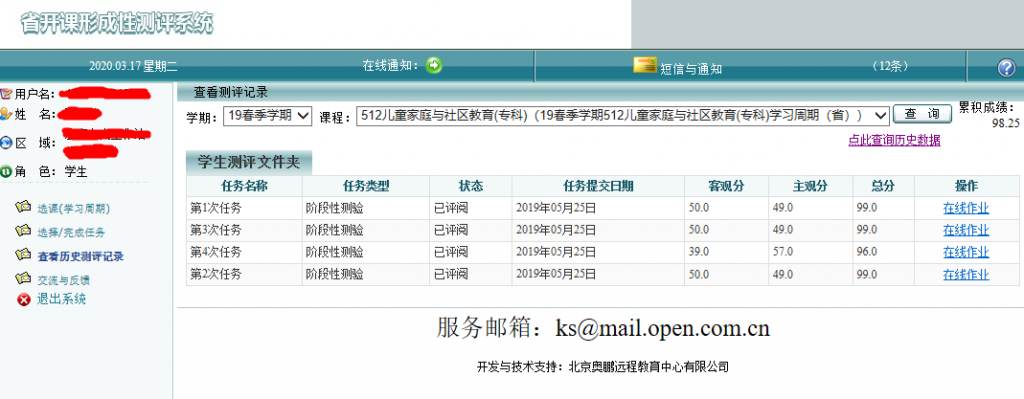Click the username icon in the sidebar
The image size is (1024, 399).
pos(7,93)
